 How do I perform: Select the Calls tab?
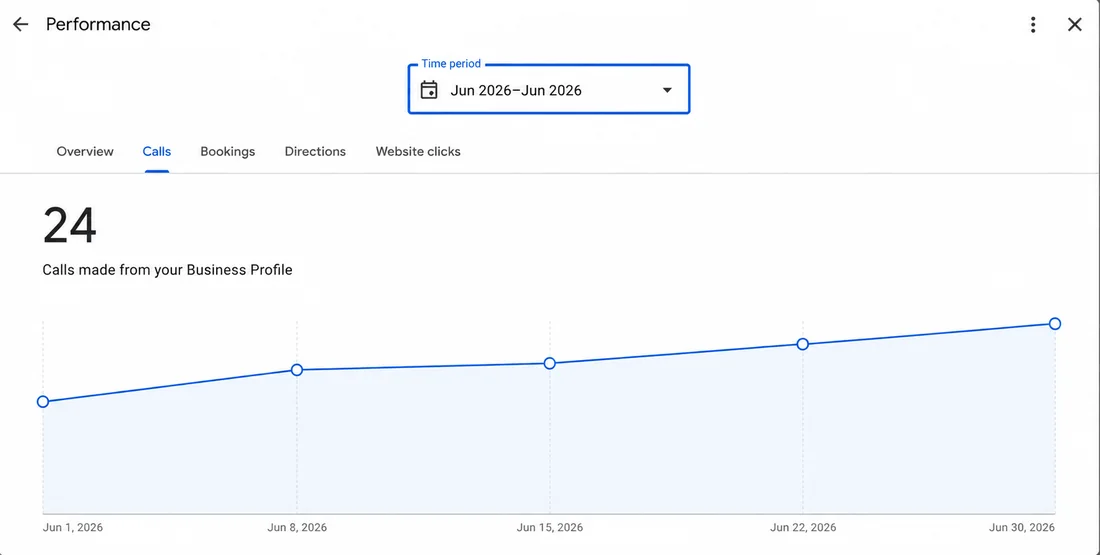coord(156,152)
